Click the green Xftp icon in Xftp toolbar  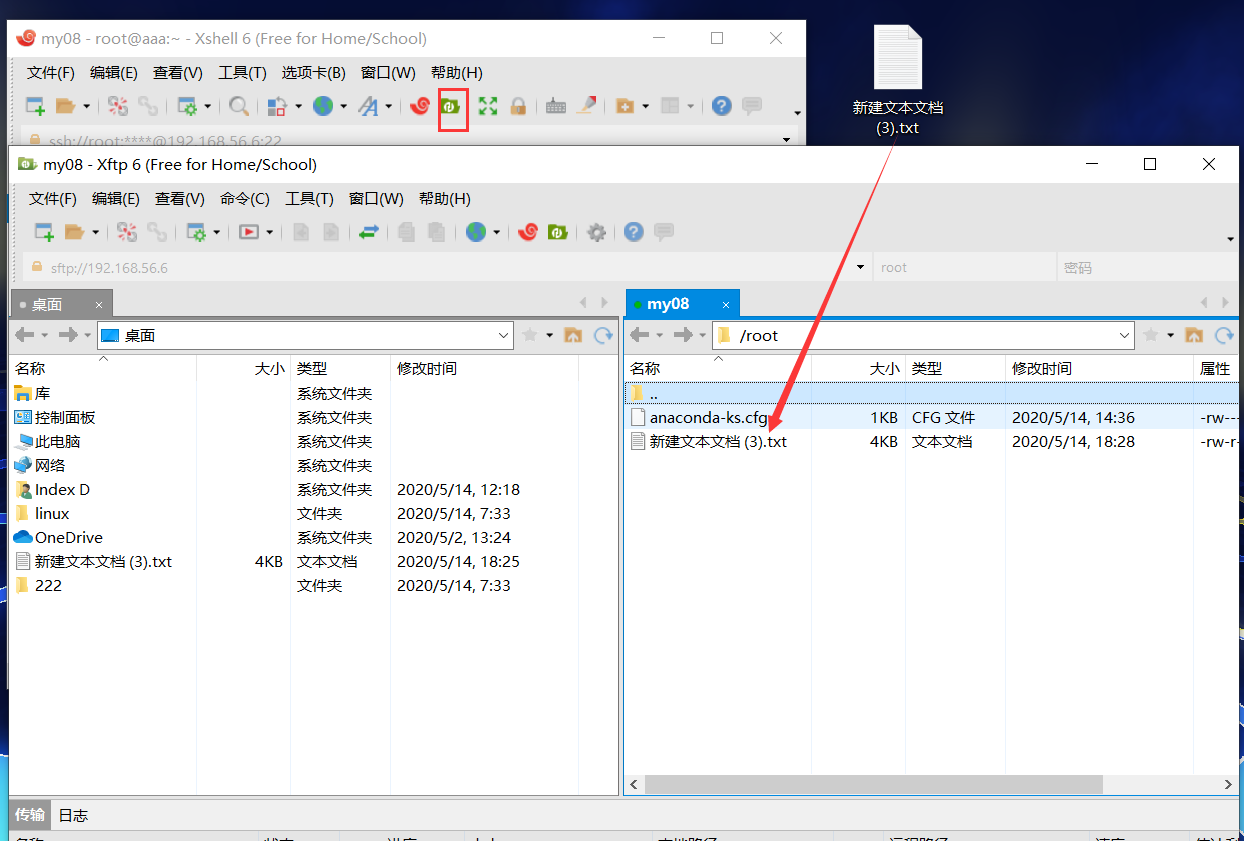click(x=558, y=232)
